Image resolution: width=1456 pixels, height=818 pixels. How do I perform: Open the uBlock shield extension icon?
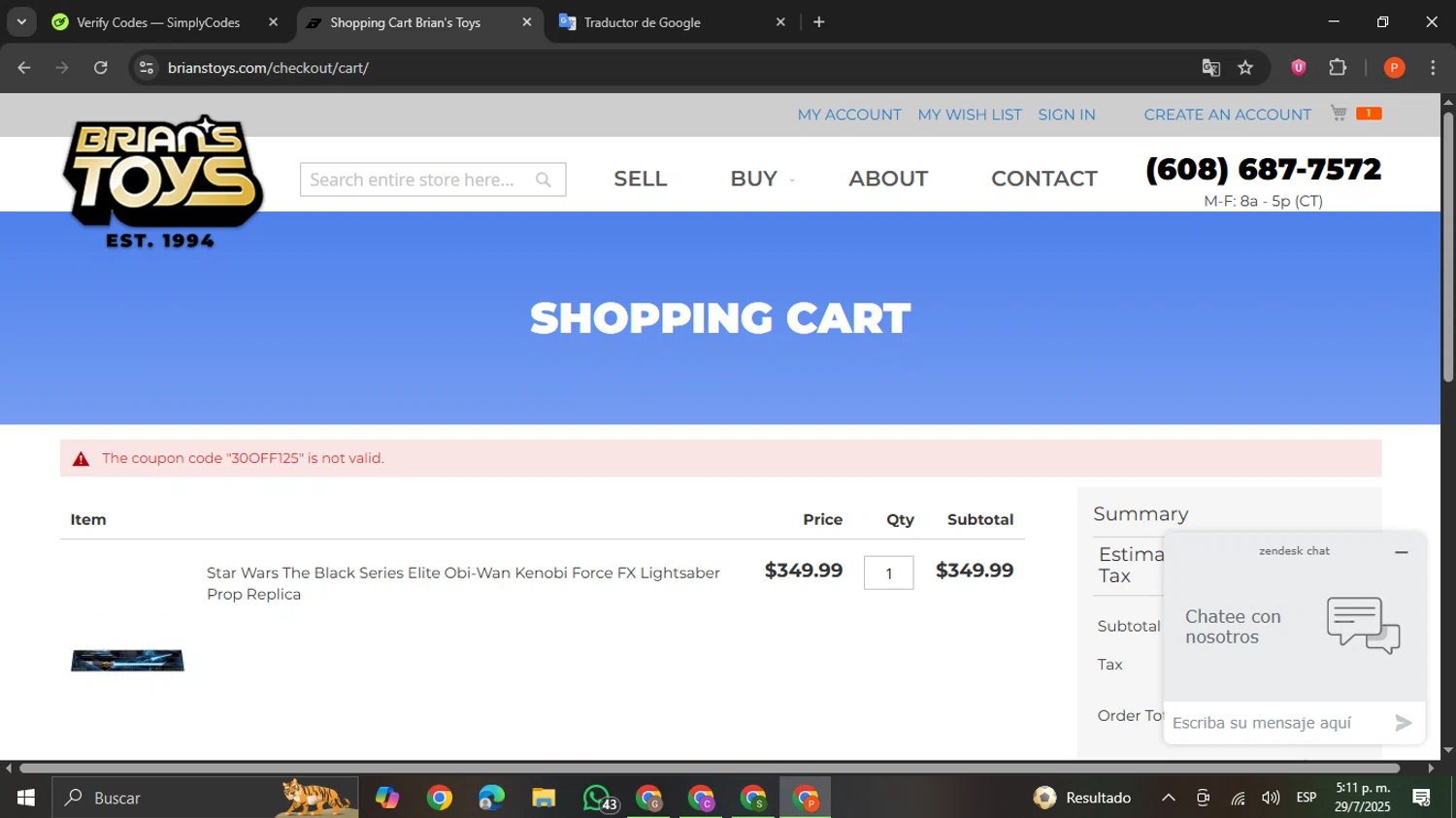[x=1298, y=67]
